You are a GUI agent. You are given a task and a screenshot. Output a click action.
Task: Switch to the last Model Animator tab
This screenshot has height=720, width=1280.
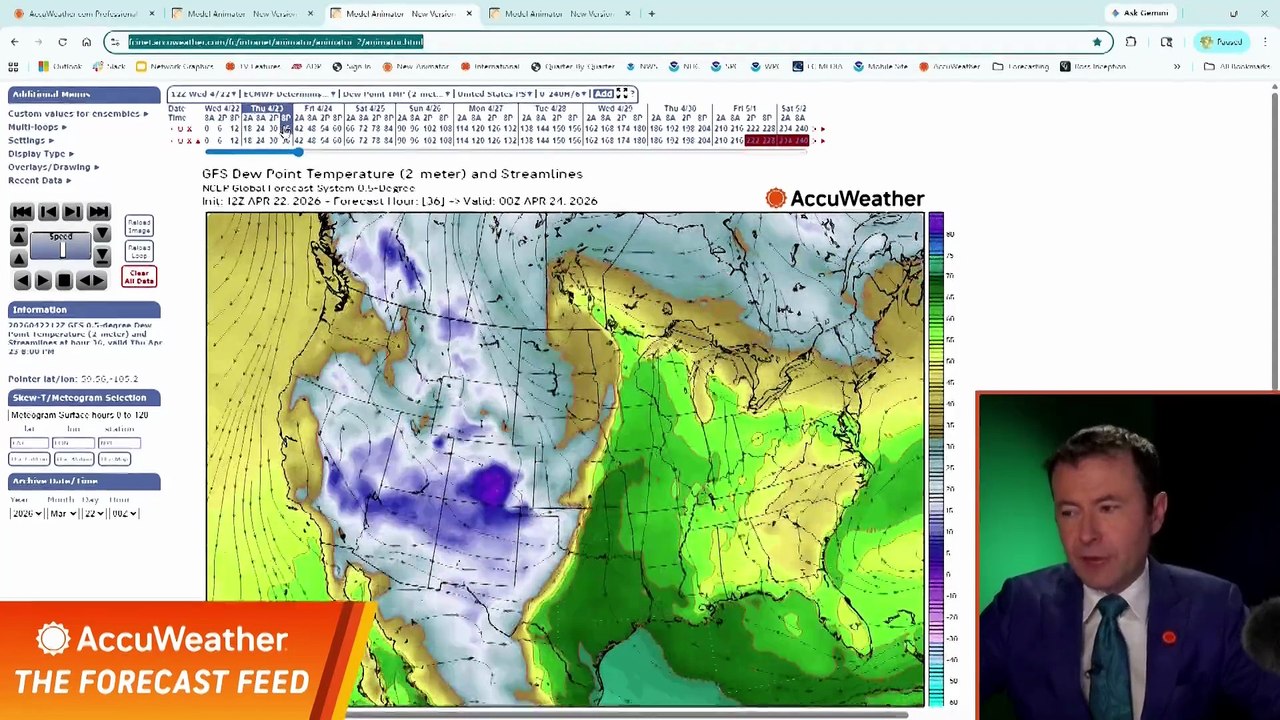(559, 14)
